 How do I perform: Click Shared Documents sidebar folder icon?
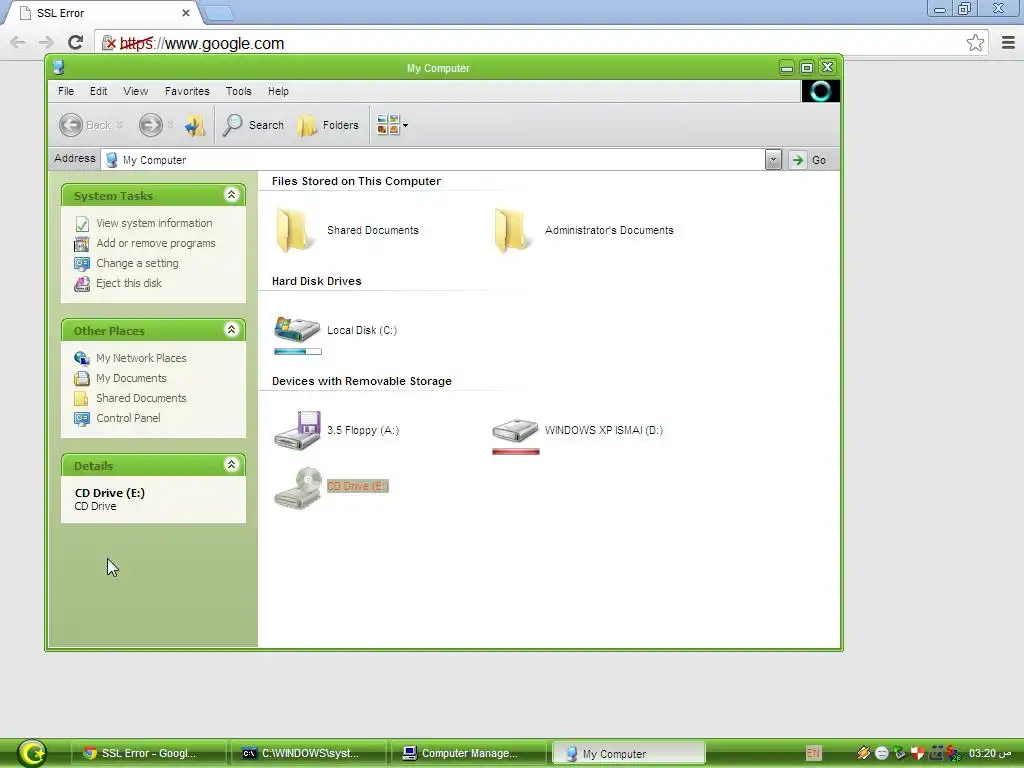82,398
